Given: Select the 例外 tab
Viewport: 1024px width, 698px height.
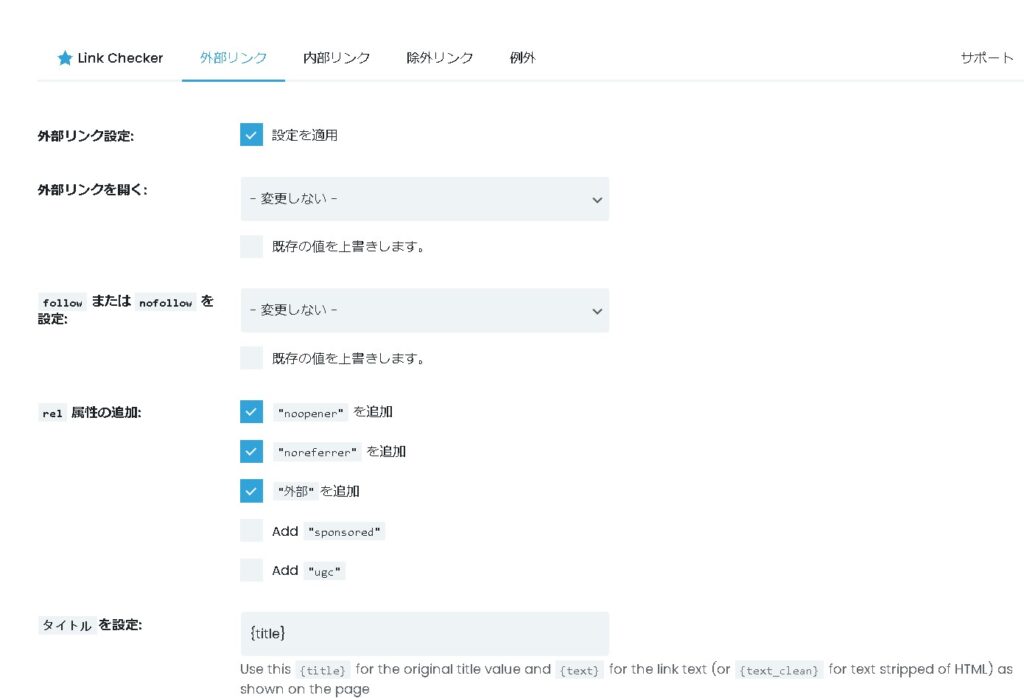Looking at the screenshot, I should pyautogui.click(x=522, y=58).
